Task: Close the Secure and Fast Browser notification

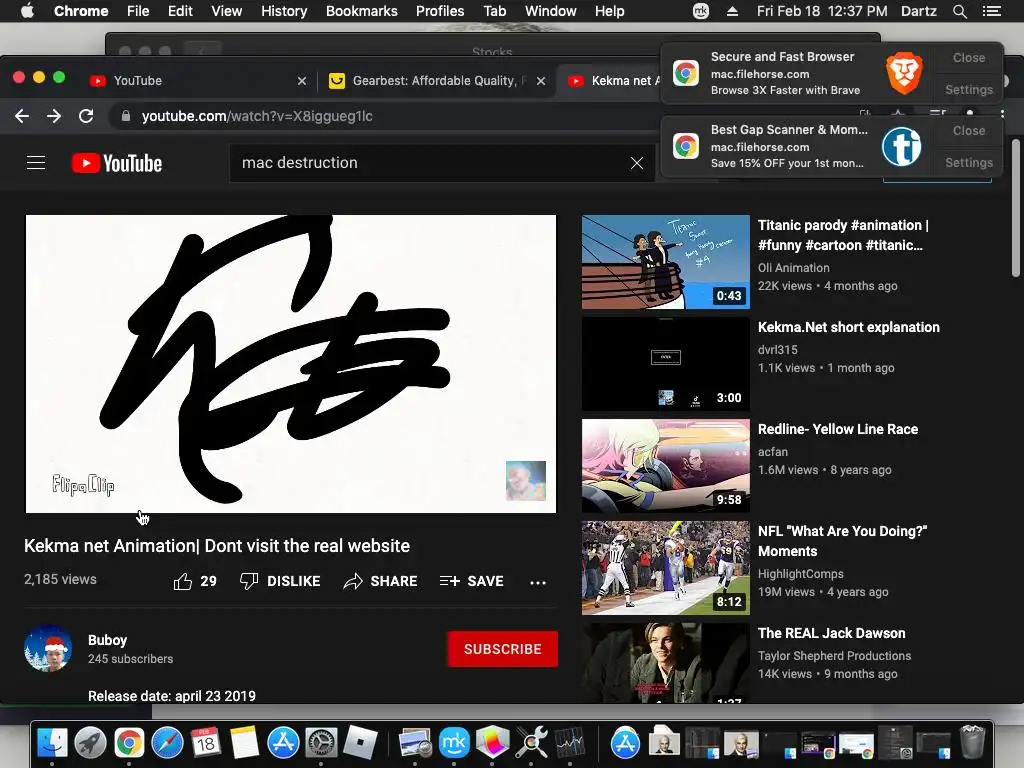Action: tap(968, 57)
